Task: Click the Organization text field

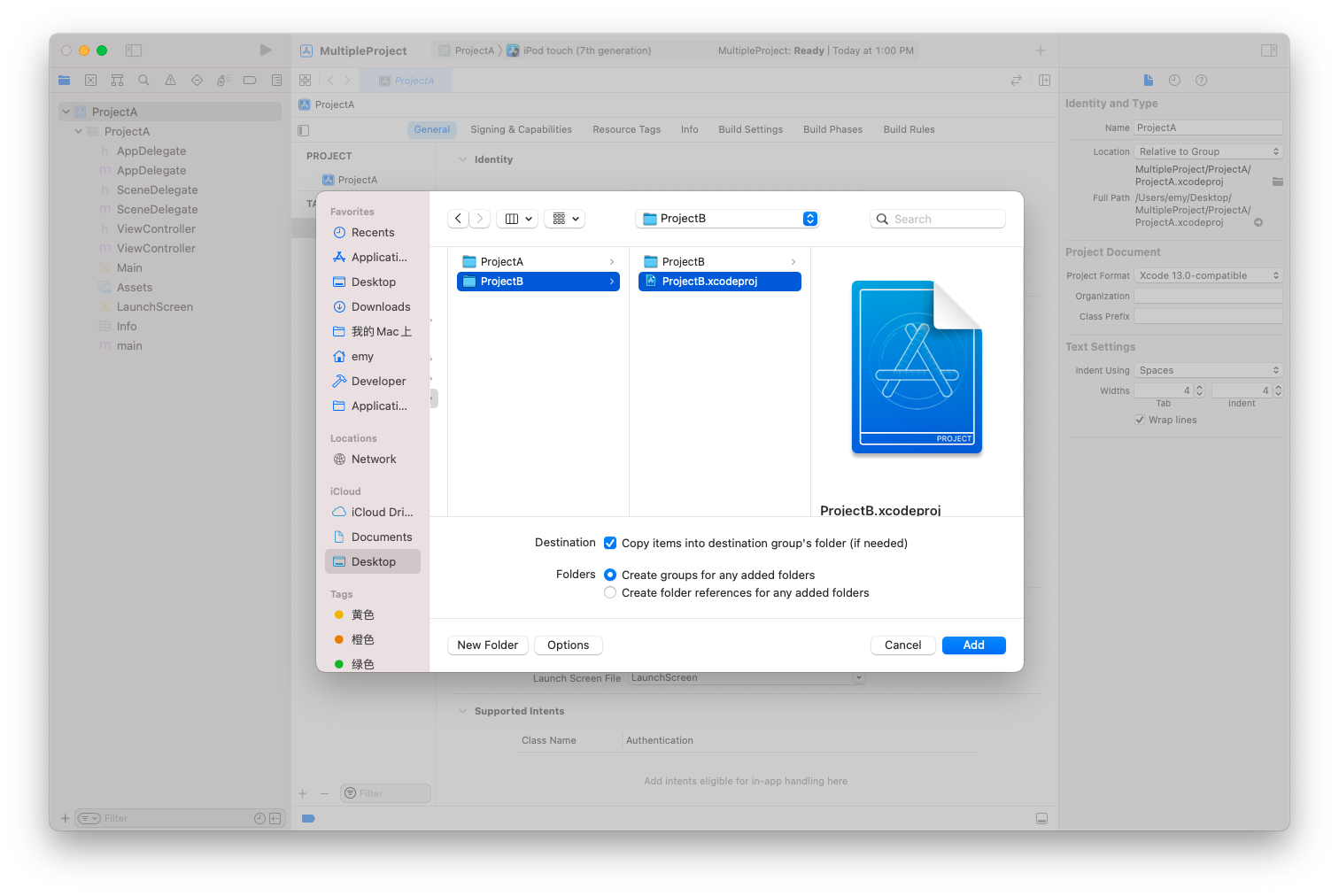Action: point(1209,296)
